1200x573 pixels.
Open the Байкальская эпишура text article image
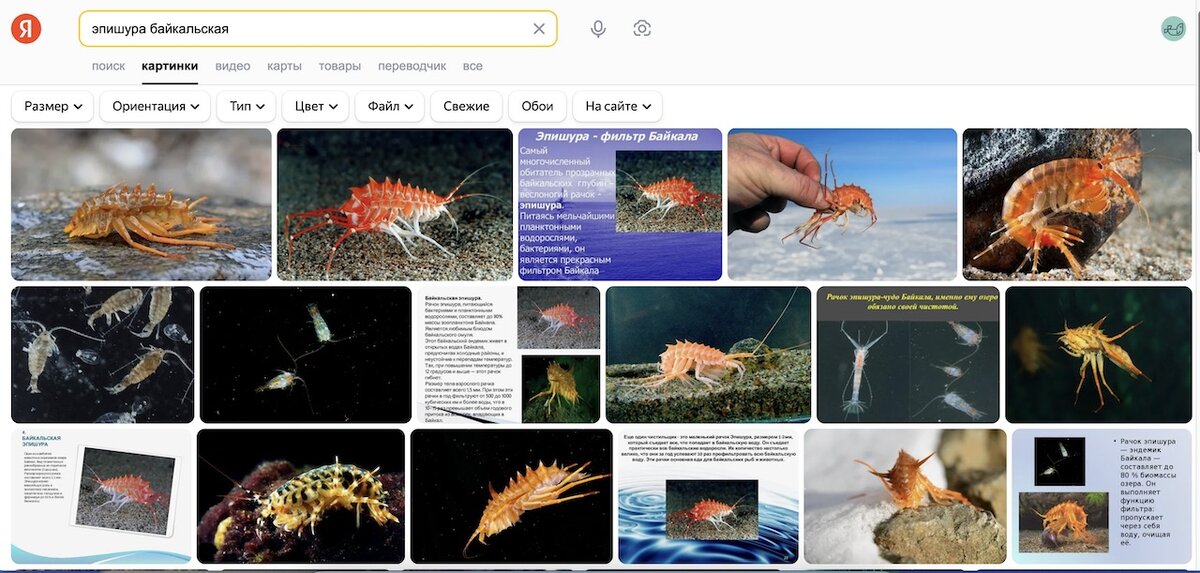tap(509, 355)
